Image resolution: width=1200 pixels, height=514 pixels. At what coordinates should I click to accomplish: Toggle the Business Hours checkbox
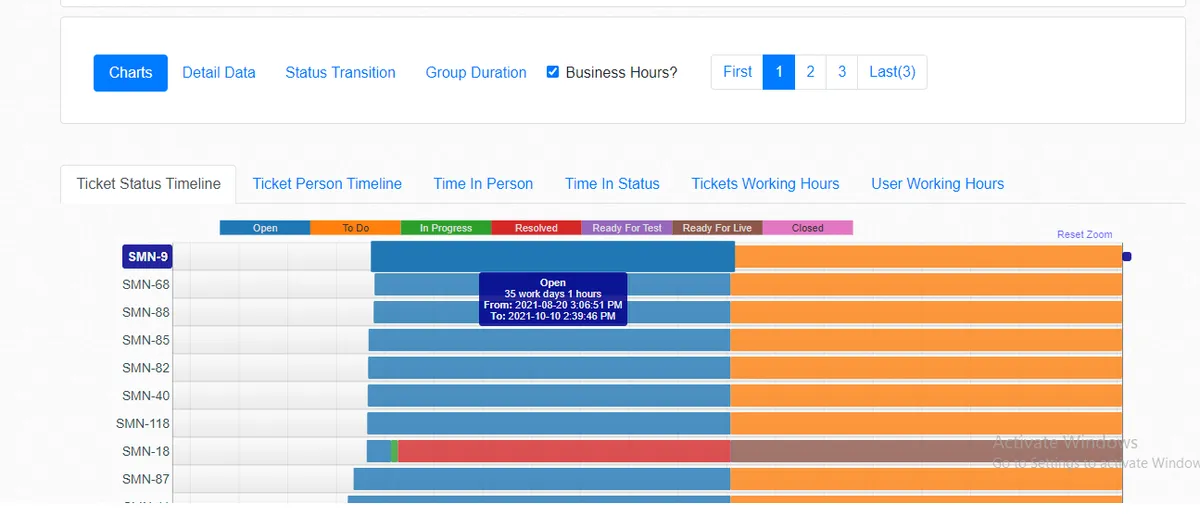coord(552,72)
